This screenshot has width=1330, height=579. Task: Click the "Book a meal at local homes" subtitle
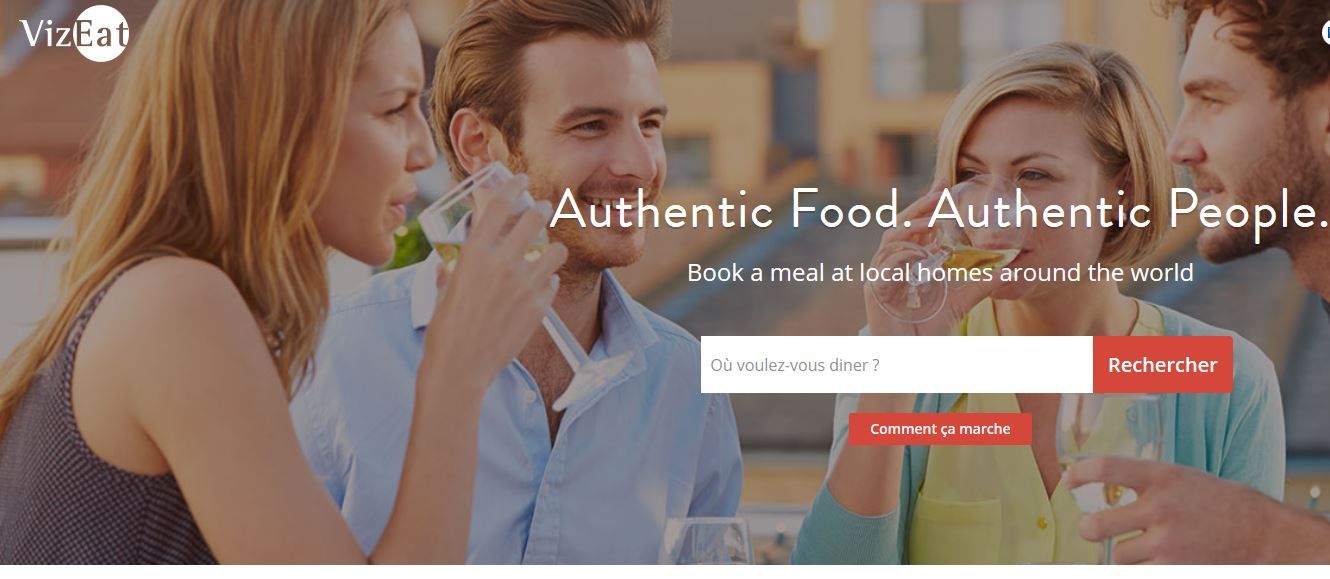pyautogui.click(x=940, y=272)
